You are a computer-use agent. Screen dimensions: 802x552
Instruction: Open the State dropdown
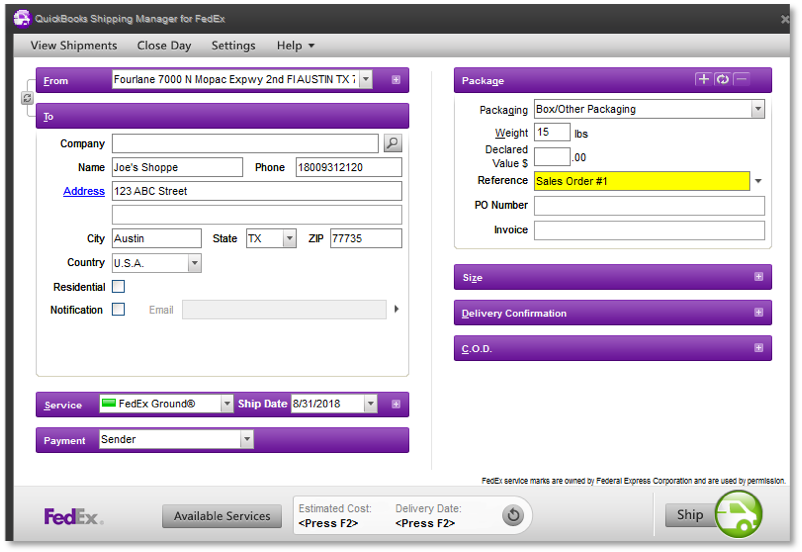point(289,238)
